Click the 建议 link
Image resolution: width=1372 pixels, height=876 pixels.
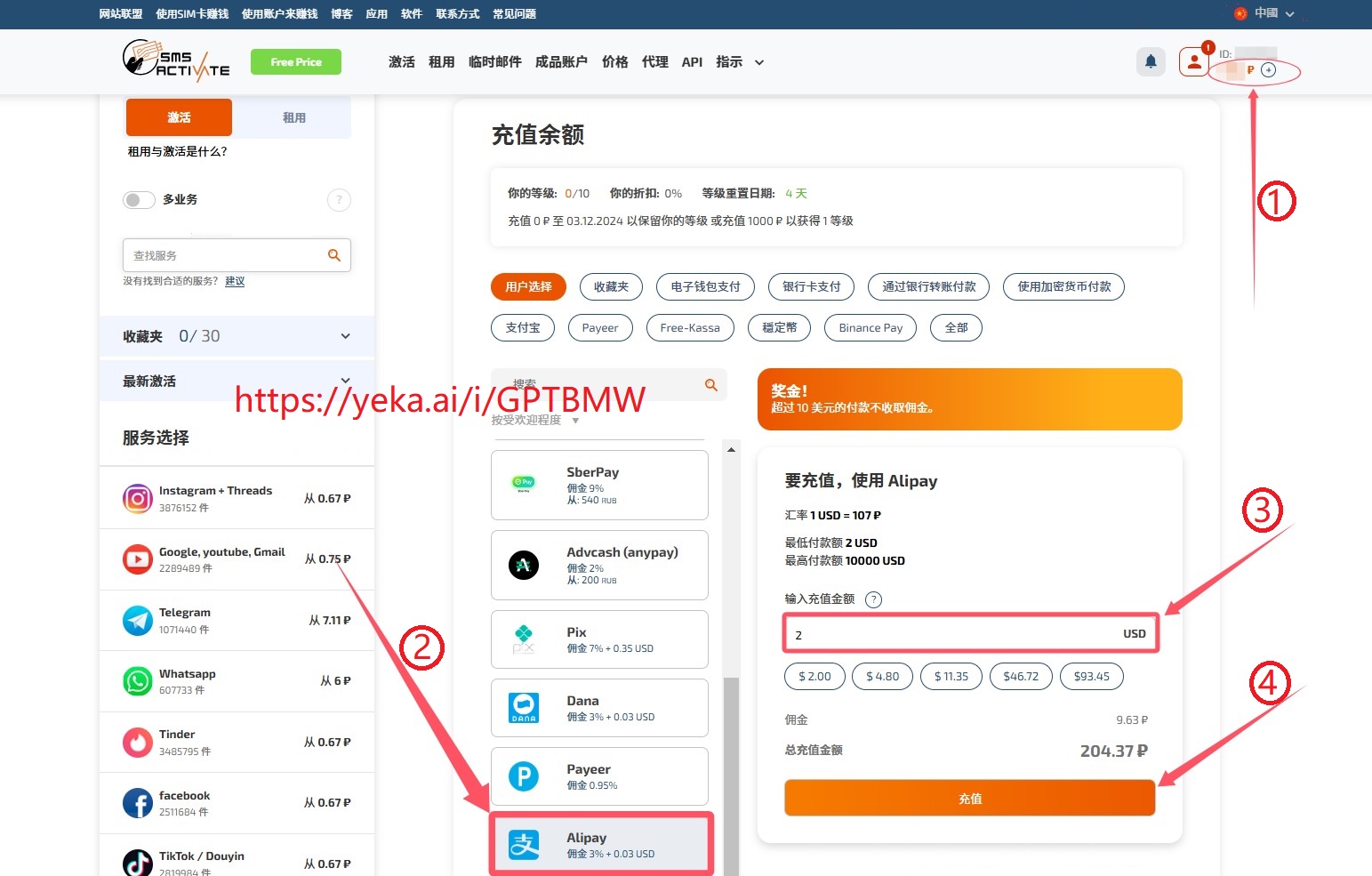click(235, 281)
